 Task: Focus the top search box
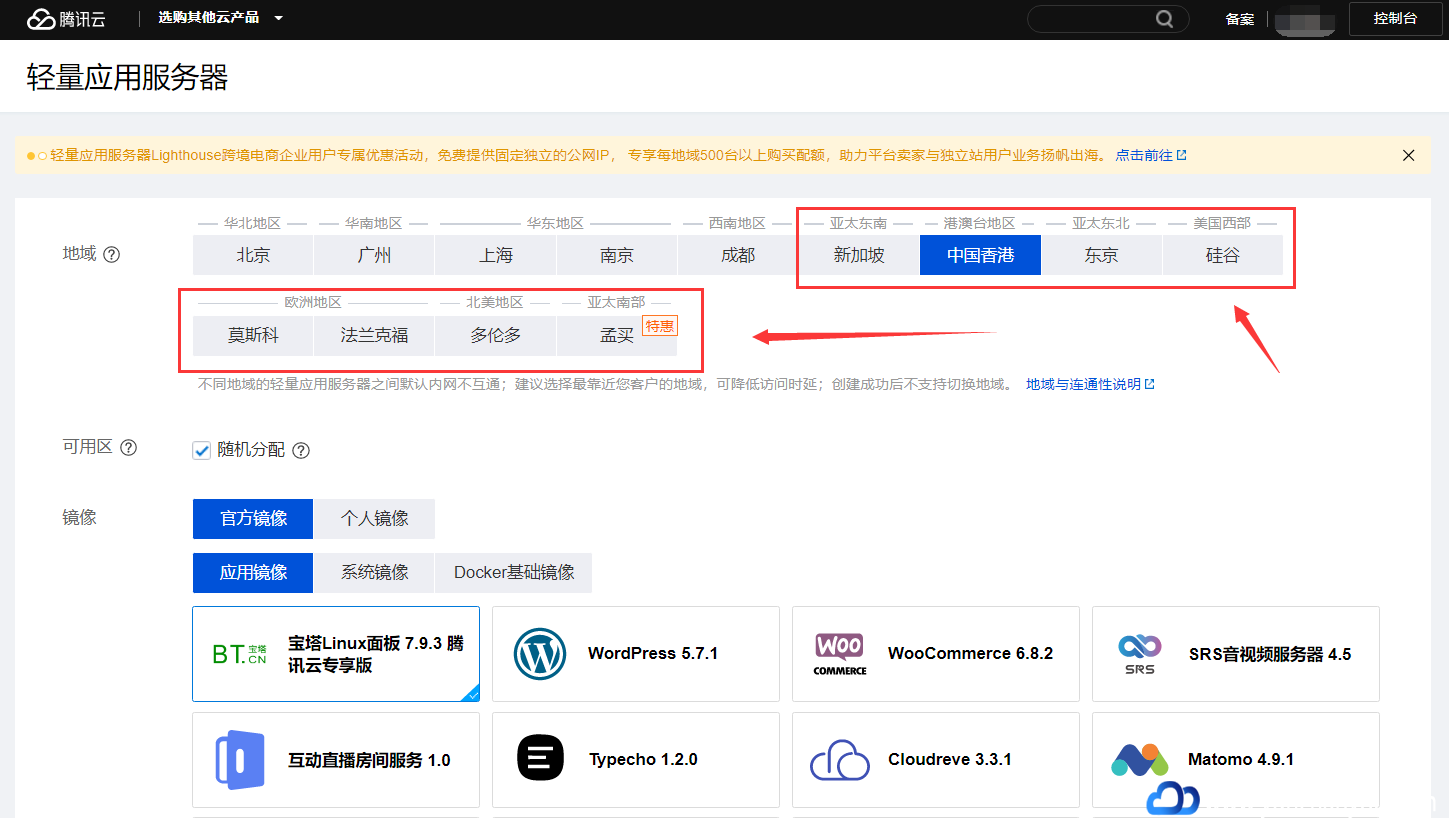(x=1108, y=19)
